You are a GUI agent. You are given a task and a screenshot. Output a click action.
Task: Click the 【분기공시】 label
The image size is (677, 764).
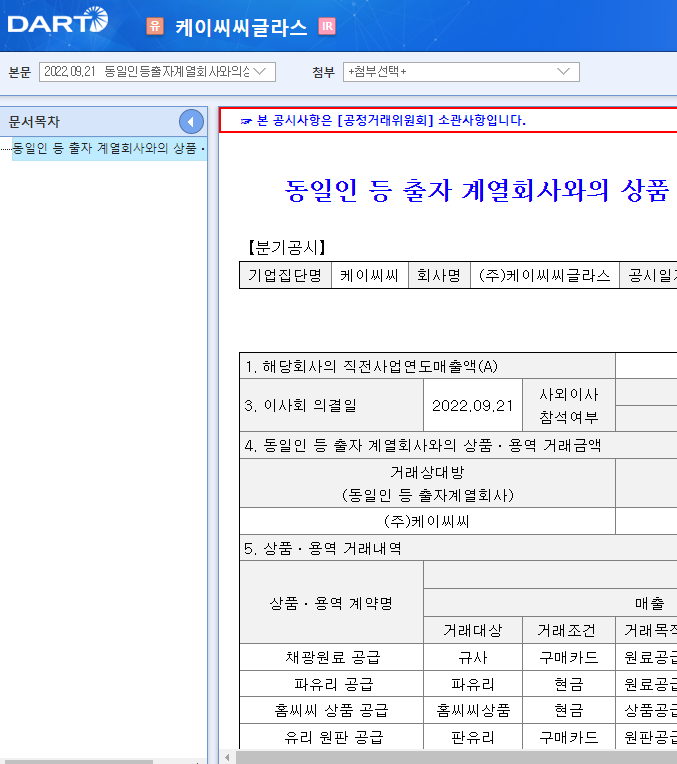[287, 248]
